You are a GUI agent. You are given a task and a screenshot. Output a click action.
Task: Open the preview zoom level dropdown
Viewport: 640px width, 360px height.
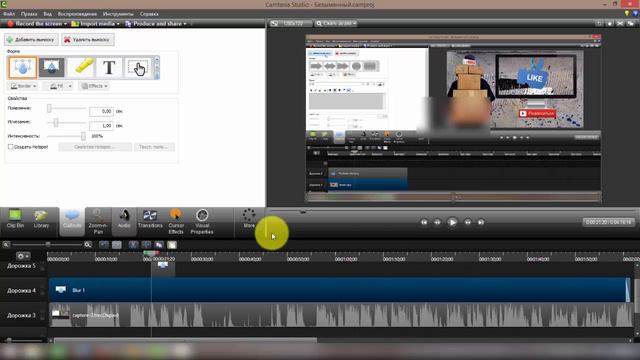point(336,24)
